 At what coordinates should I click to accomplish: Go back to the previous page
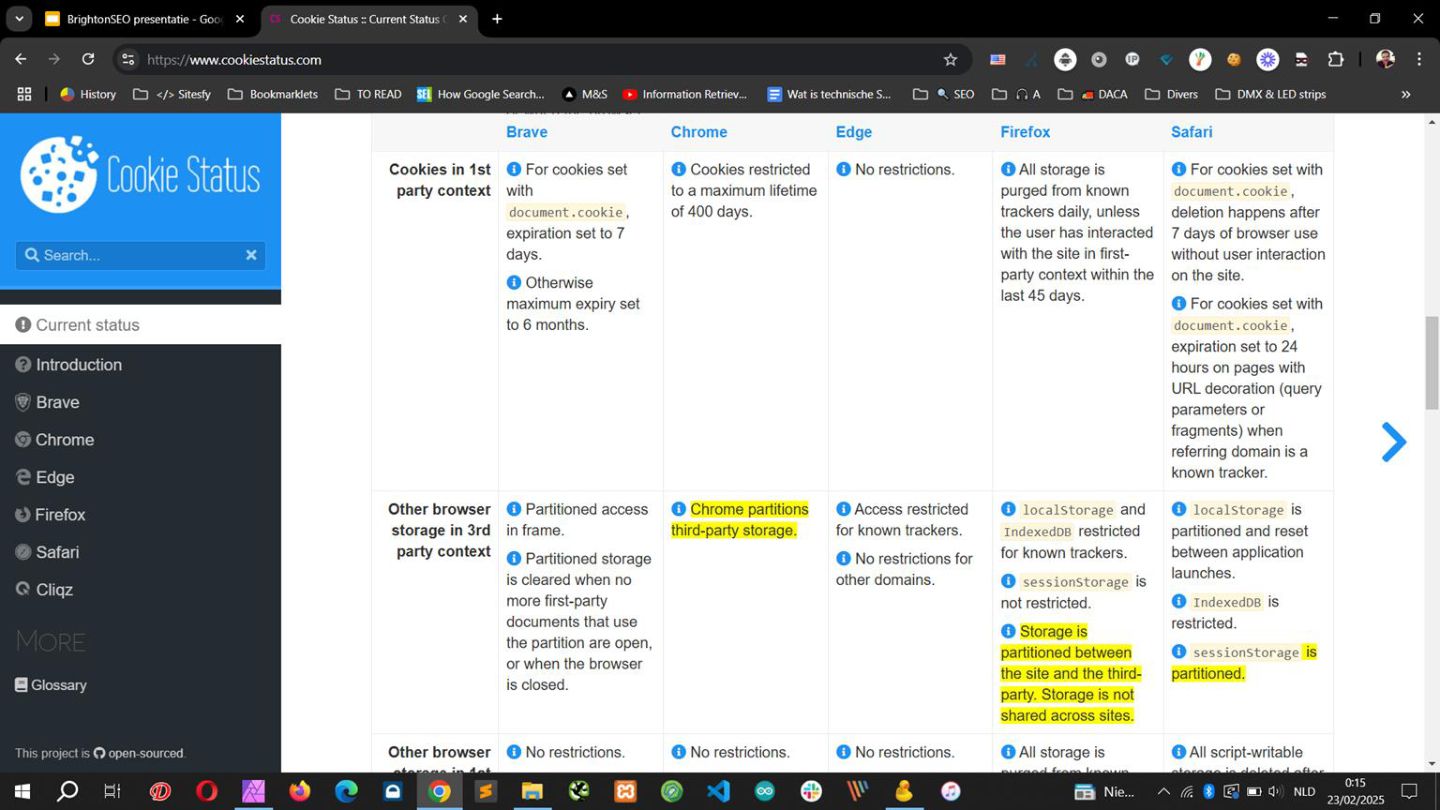click(x=21, y=59)
